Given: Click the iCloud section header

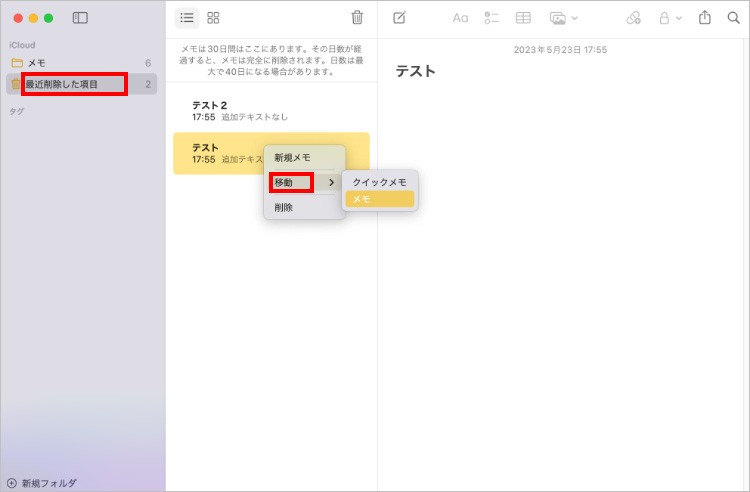Looking at the screenshot, I should 22,45.
